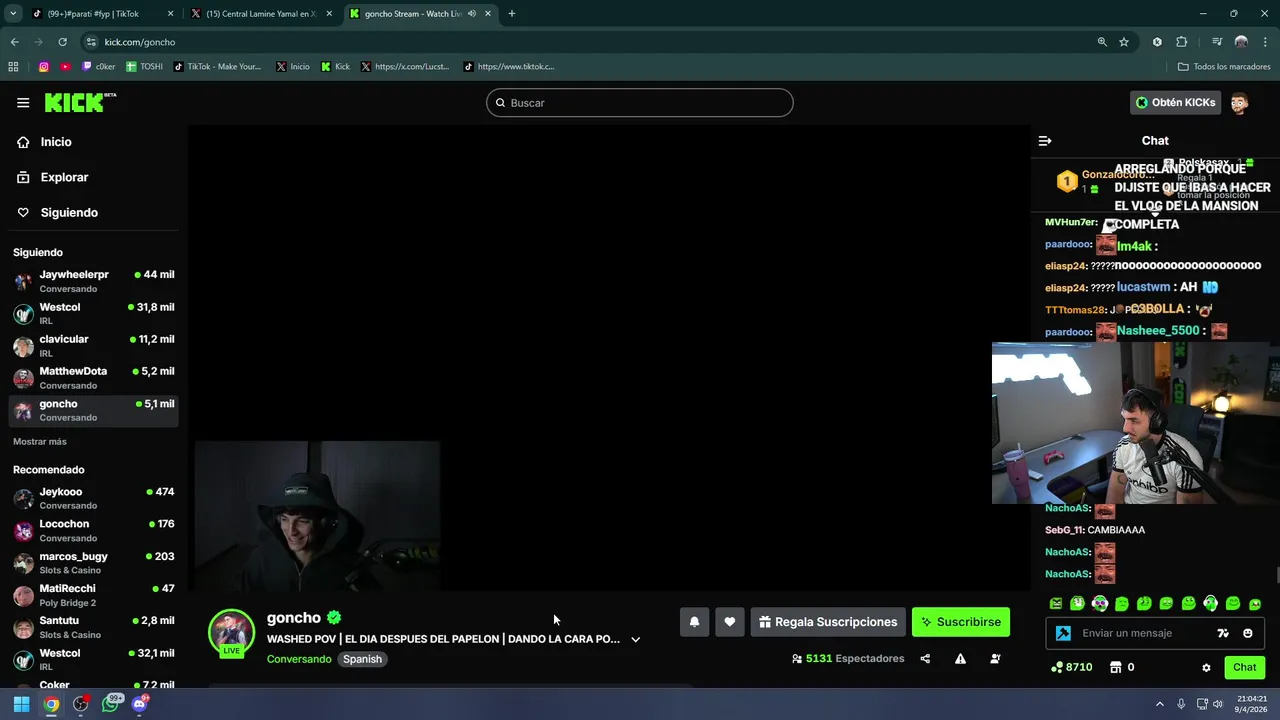
Task: Report the stream via warning triangle icon
Action: tap(960, 659)
